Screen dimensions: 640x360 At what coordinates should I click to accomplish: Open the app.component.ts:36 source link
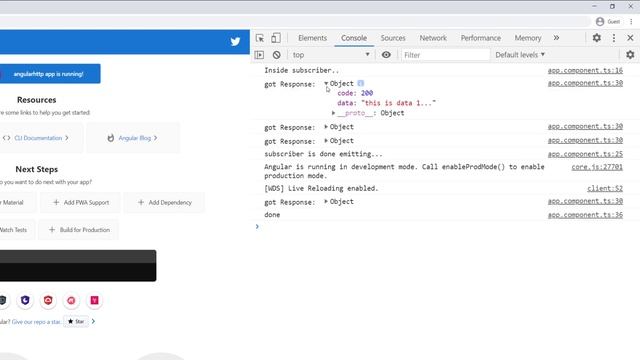click(585, 215)
